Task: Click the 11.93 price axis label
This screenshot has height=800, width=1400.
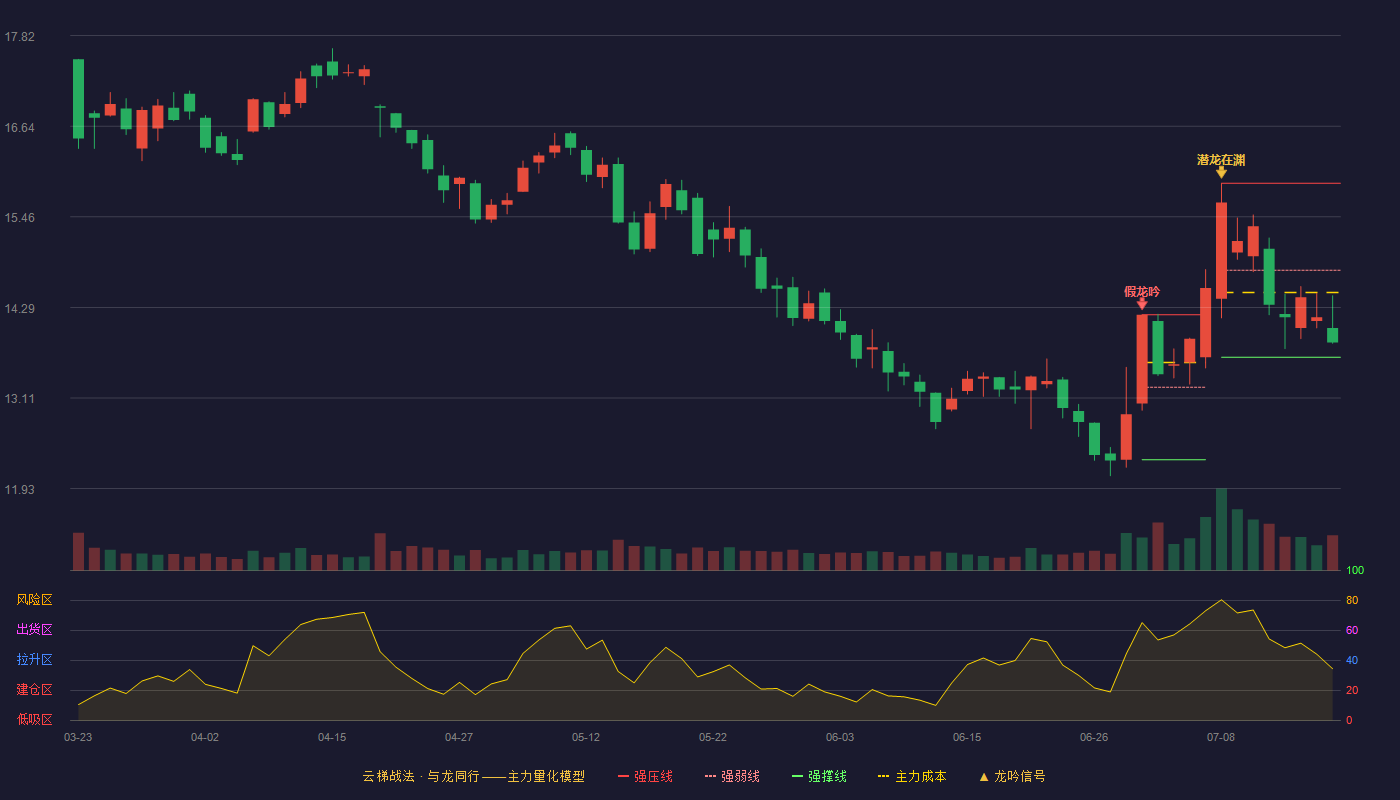Action: (19, 489)
